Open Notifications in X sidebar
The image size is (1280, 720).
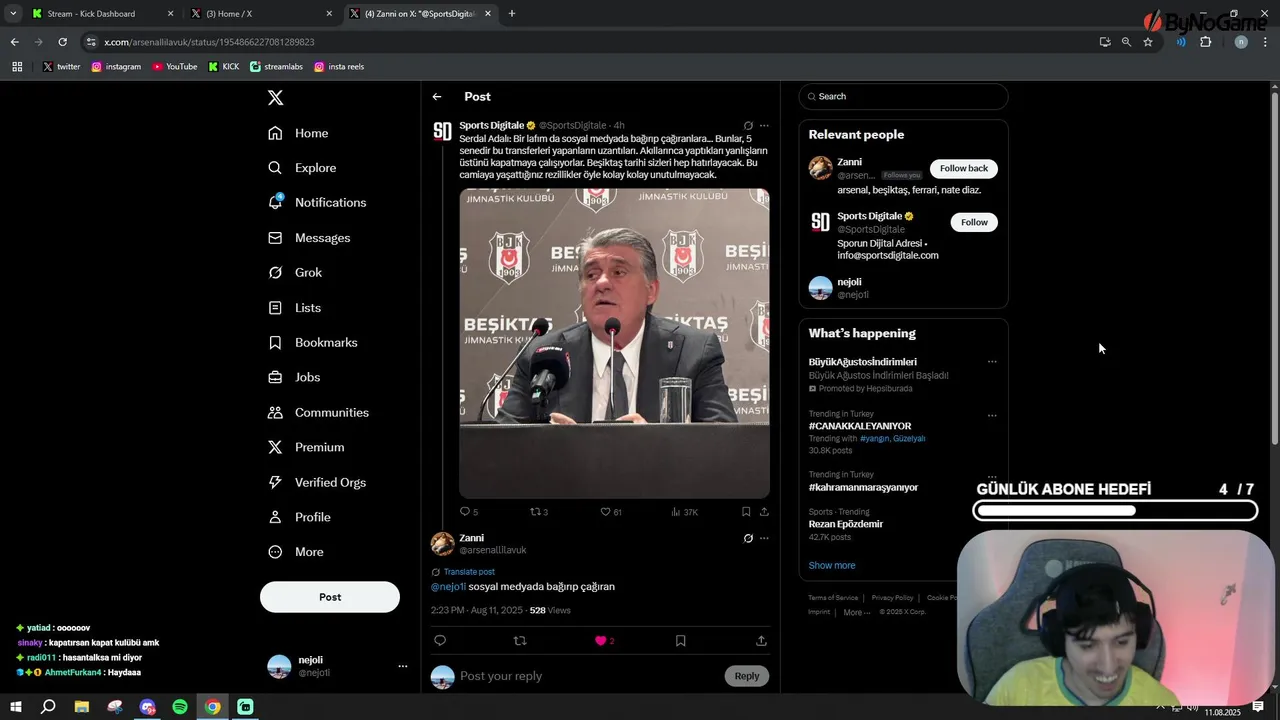tap(317, 202)
